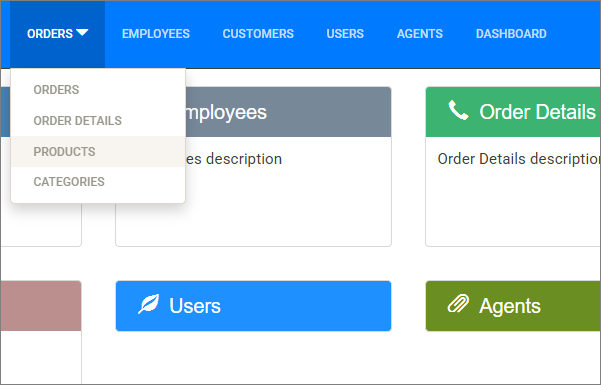This screenshot has height=385, width=601.
Task: Choose PRODUCTS in the dropdown menu
Action: (98, 151)
